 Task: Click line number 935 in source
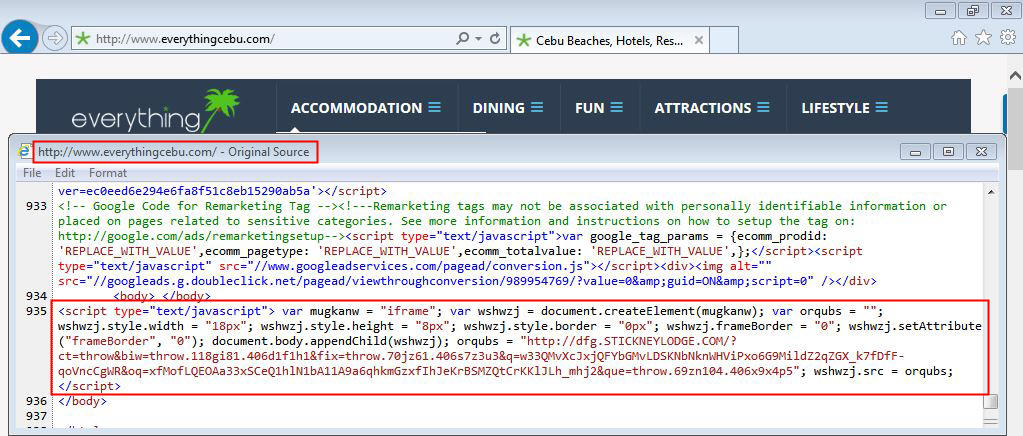pyautogui.click(x=36, y=311)
